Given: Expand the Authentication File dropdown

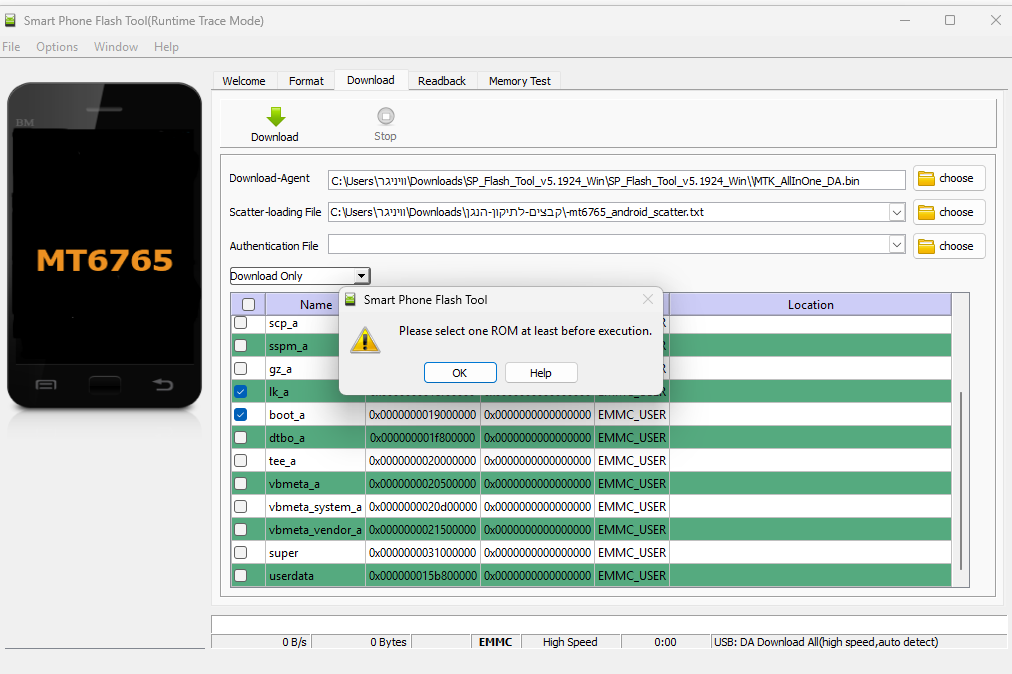Looking at the screenshot, I should click(896, 245).
